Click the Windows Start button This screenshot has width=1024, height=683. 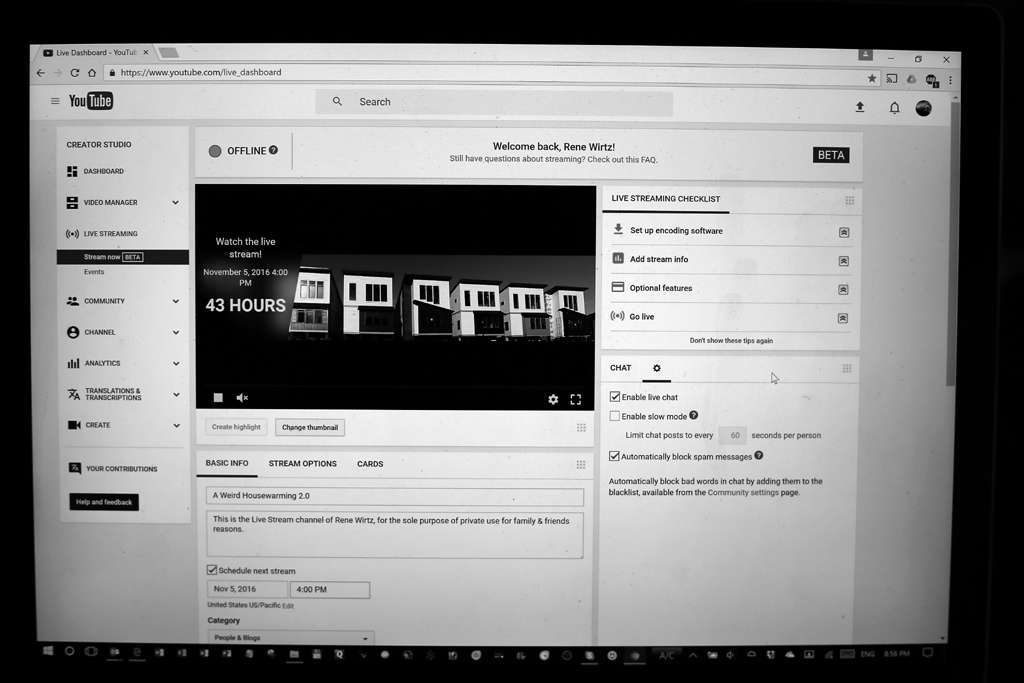(x=48, y=651)
